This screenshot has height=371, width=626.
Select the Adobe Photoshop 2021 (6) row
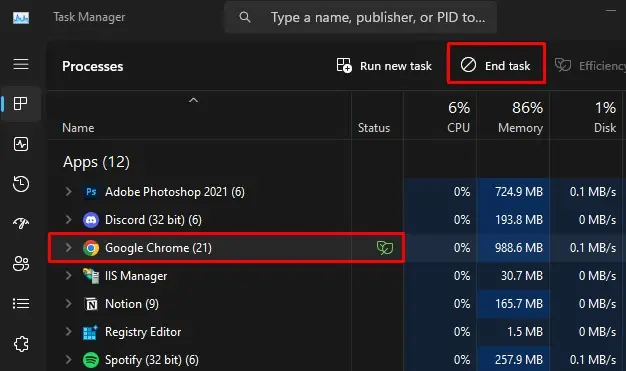(336, 192)
